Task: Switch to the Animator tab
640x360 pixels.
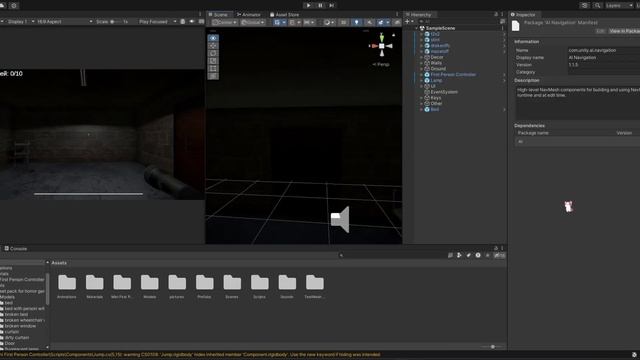Action: 249,15
